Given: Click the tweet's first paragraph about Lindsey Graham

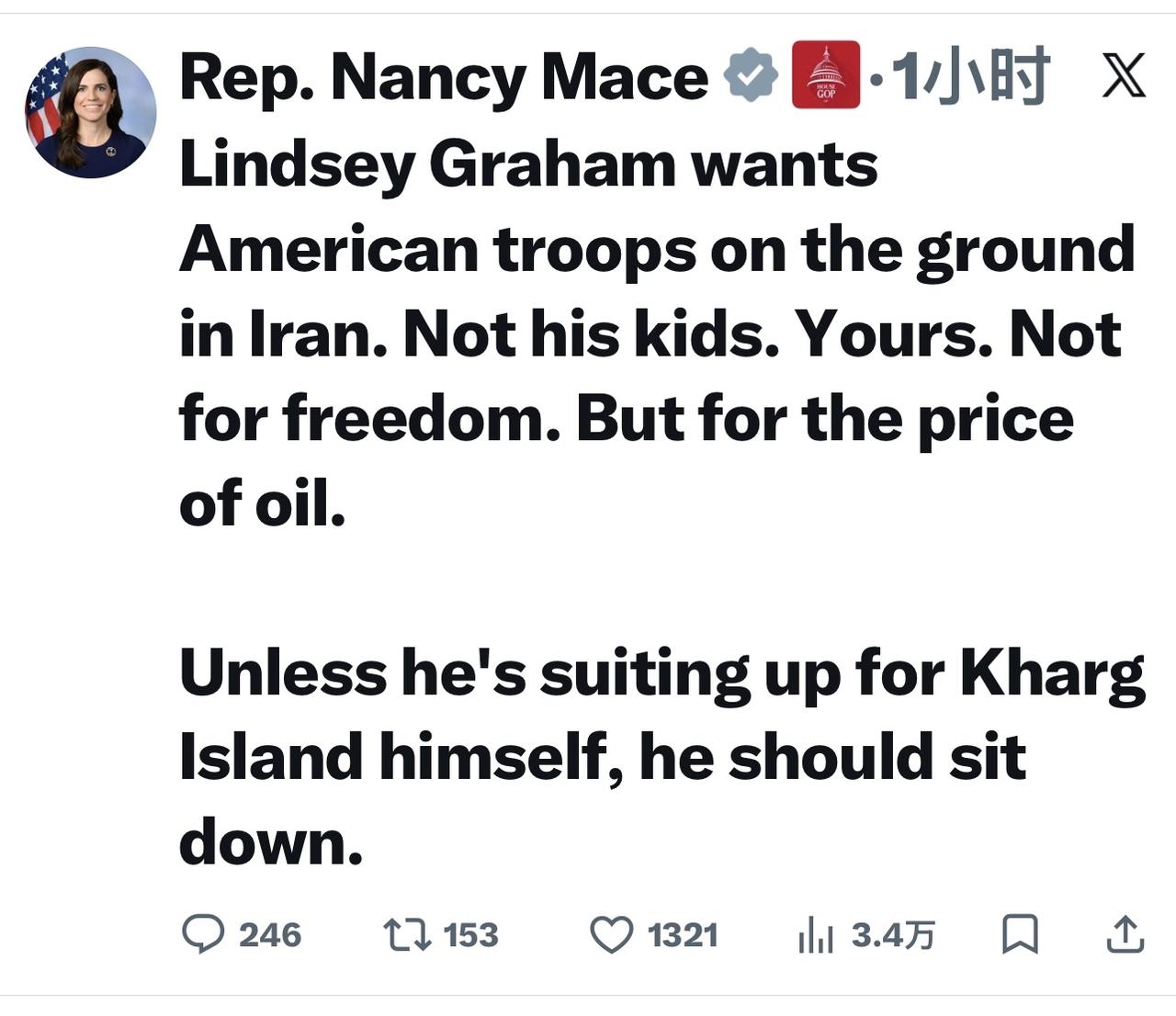Looking at the screenshot, I should [643, 334].
